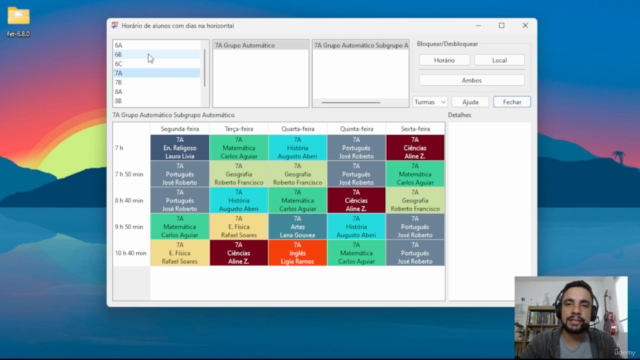Select Thursday 7 h 50 Português cell
640x360 pixels.
point(356,174)
